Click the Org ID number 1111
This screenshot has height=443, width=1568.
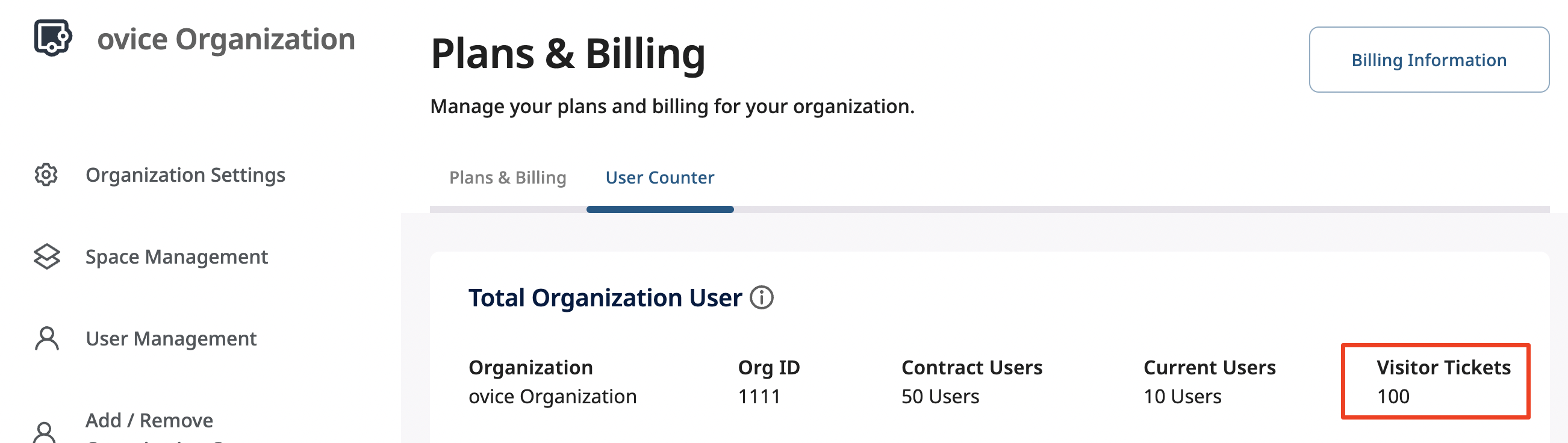[759, 397]
